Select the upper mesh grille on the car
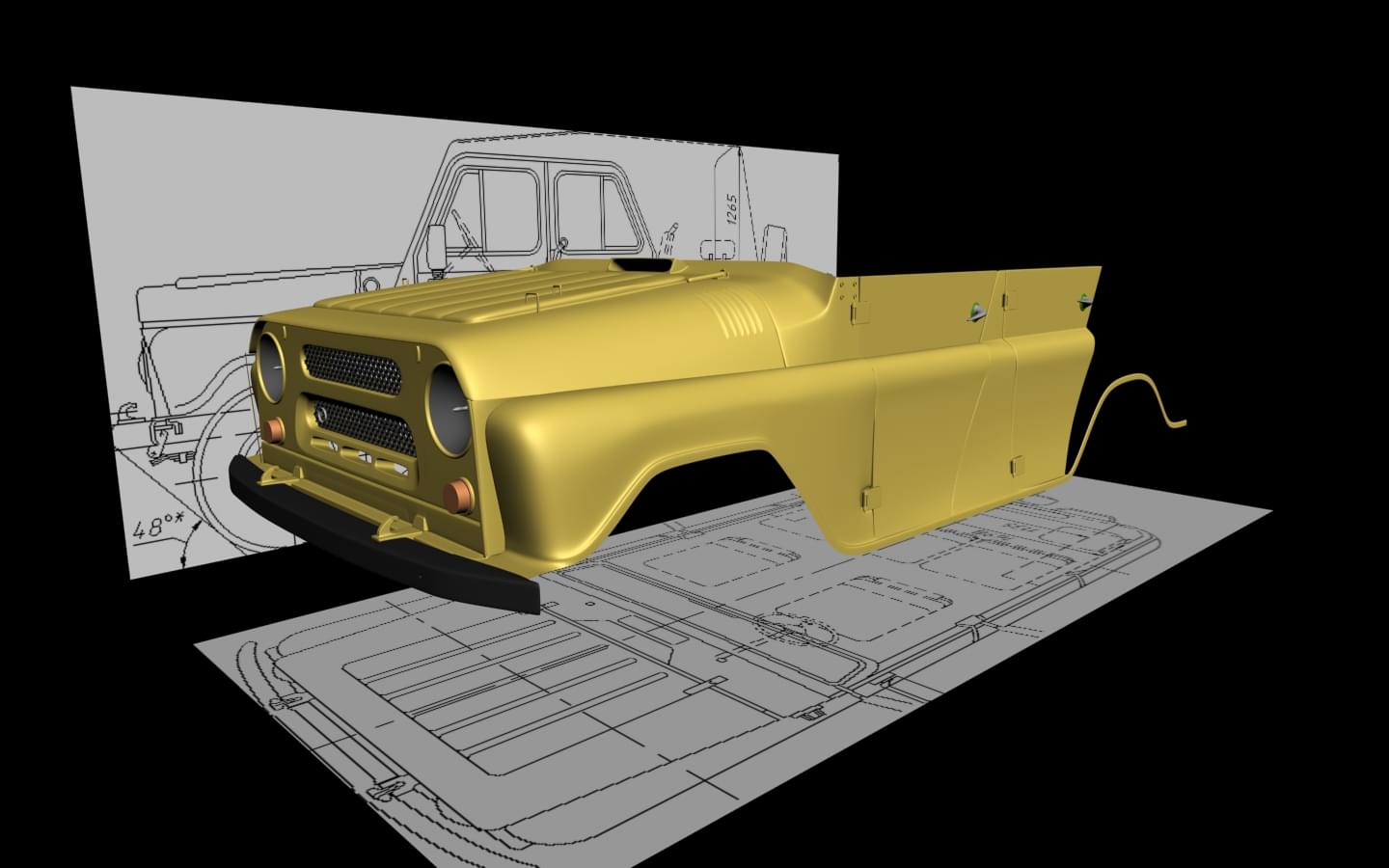The width and height of the screenshot is (1389, 868). tap(353, 367)
